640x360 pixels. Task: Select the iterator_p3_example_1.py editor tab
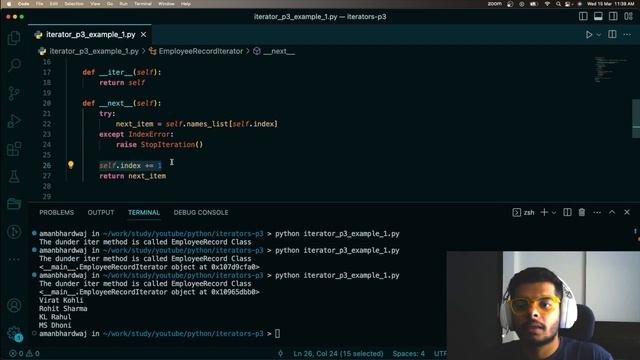90,35
